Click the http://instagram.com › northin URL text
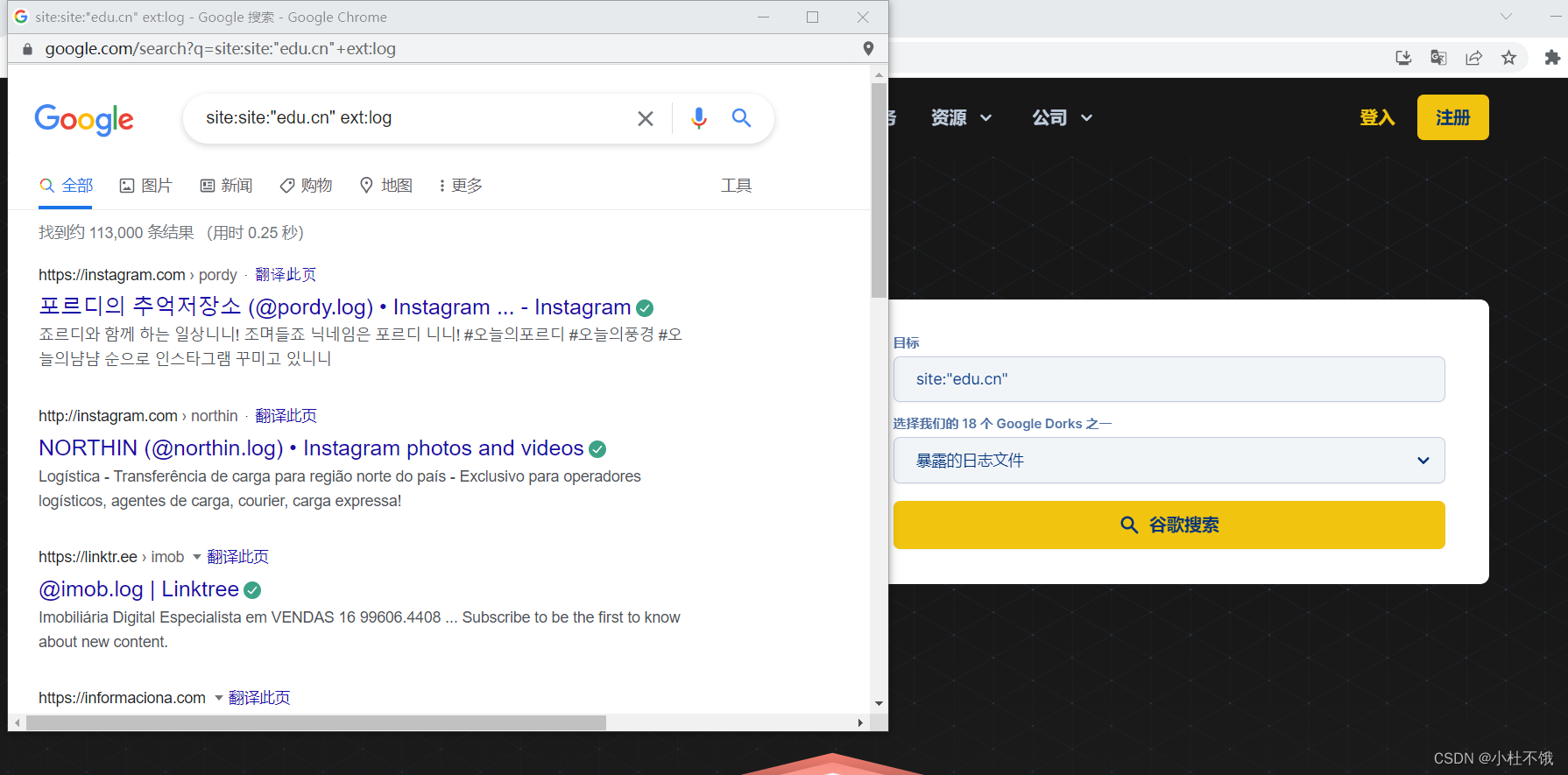 138,416
